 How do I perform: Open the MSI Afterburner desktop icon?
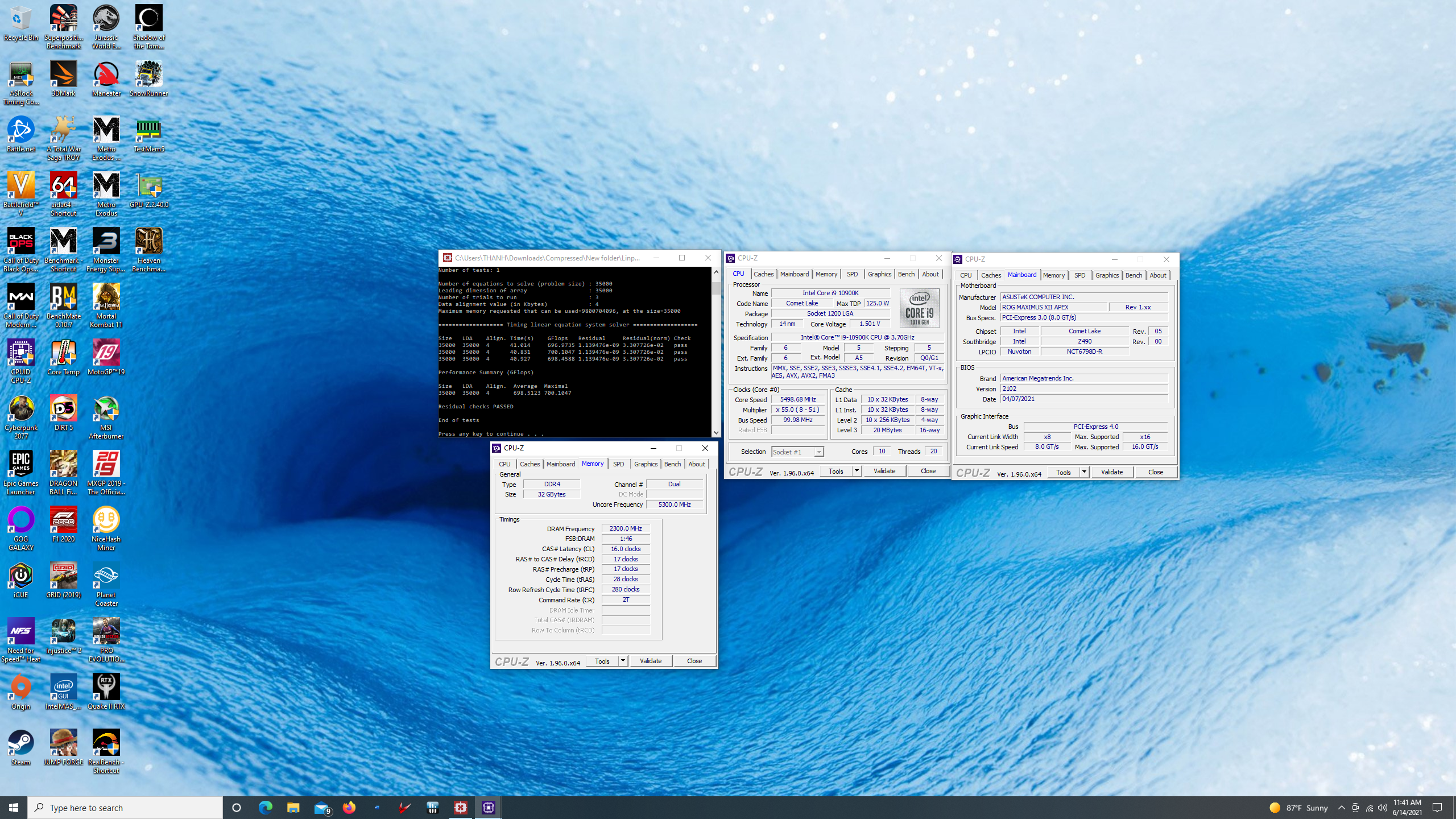[x=106, y=417]
